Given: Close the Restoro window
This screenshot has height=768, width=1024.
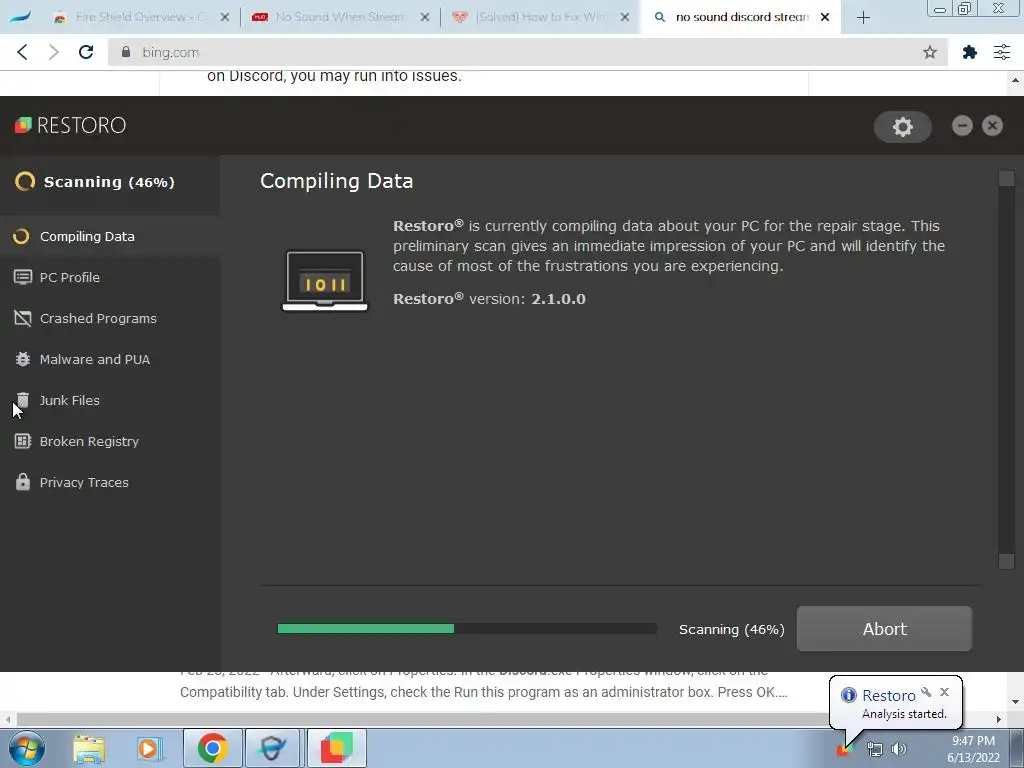Looking at the screenshot, I should (x=992, y=125).
